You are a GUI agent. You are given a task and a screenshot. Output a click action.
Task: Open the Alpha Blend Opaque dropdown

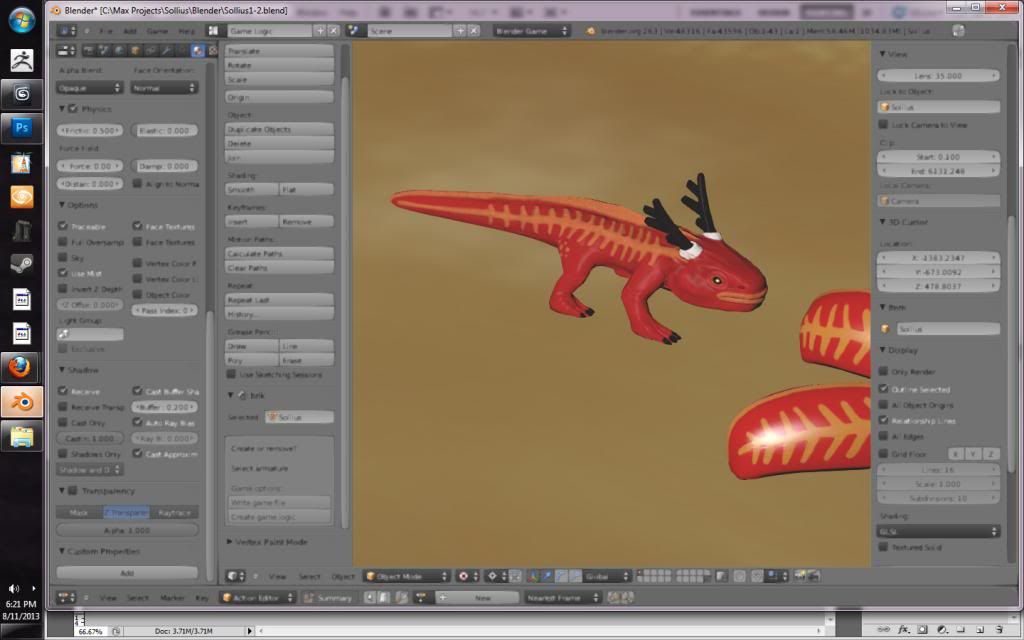tap(89, 88)
